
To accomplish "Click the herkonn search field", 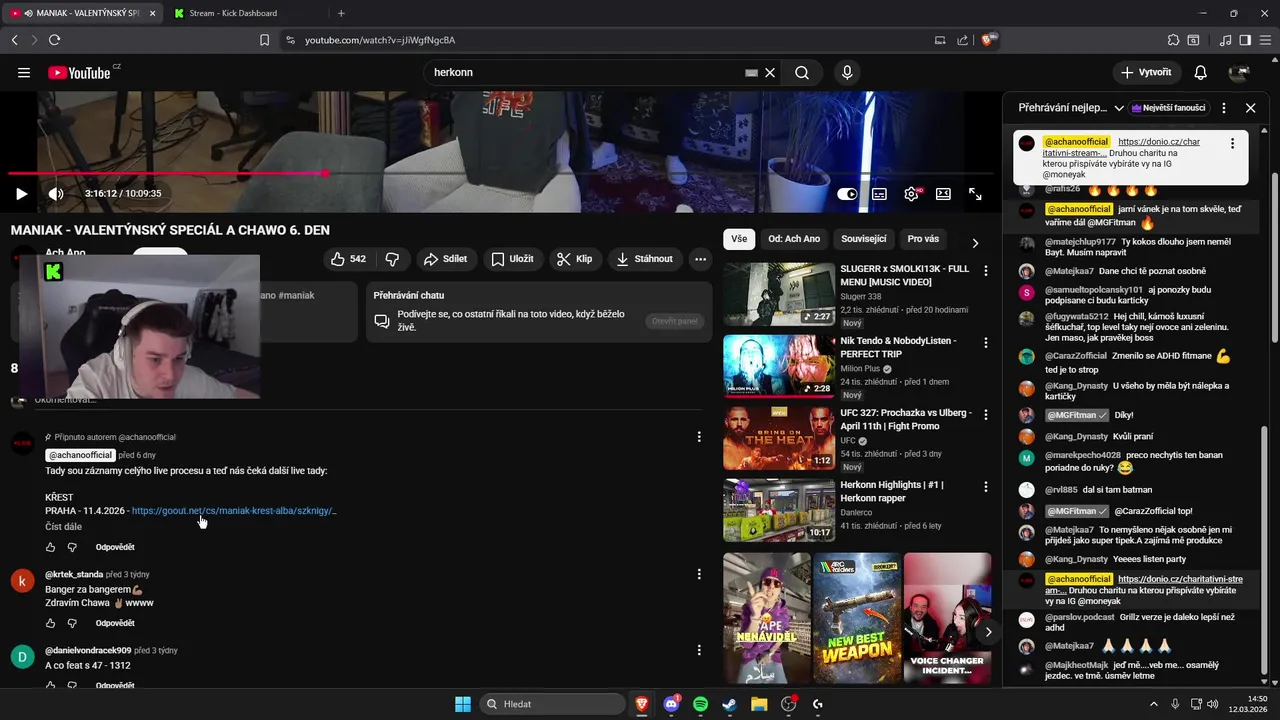I will (x=585, y=73).
